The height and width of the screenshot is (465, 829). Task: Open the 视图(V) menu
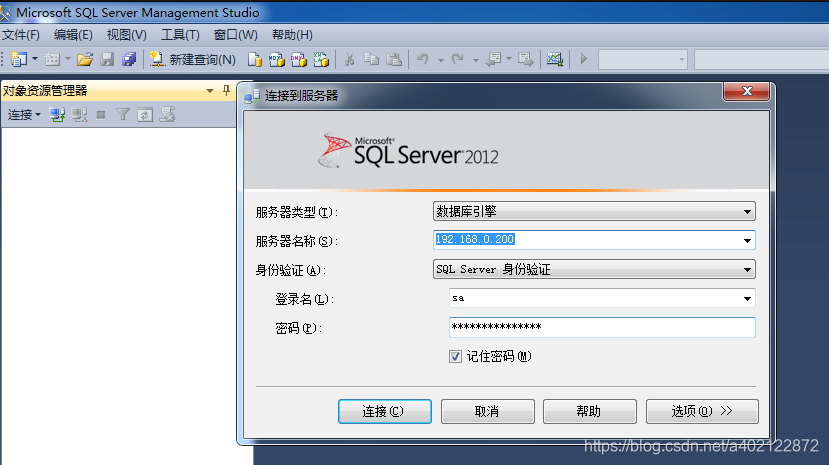point(126,35)
